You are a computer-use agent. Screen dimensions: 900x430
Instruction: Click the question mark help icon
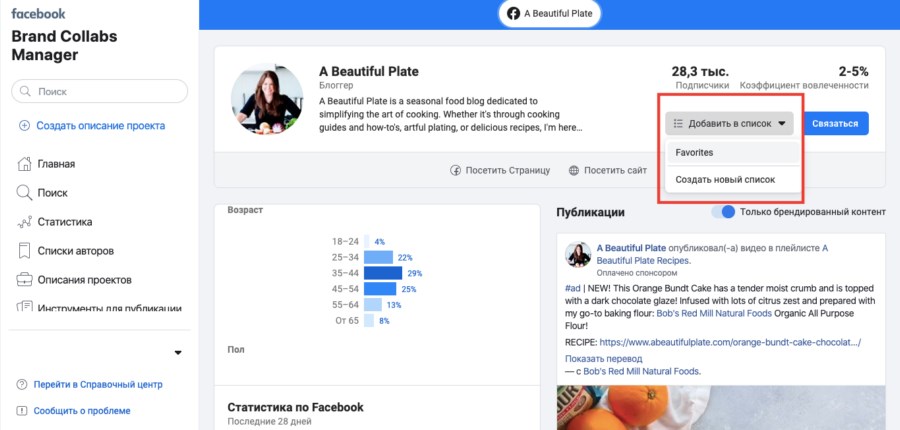pos(22,385)
